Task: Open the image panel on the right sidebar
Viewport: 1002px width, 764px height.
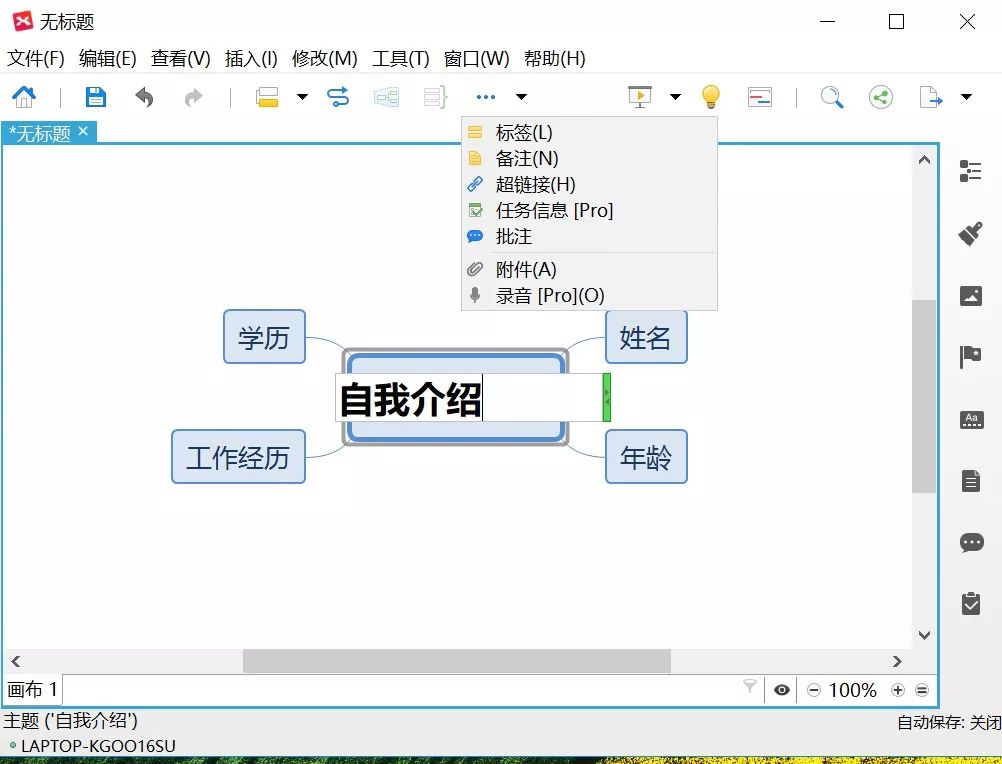Action: pyautogui.click(x=969, y=295)
